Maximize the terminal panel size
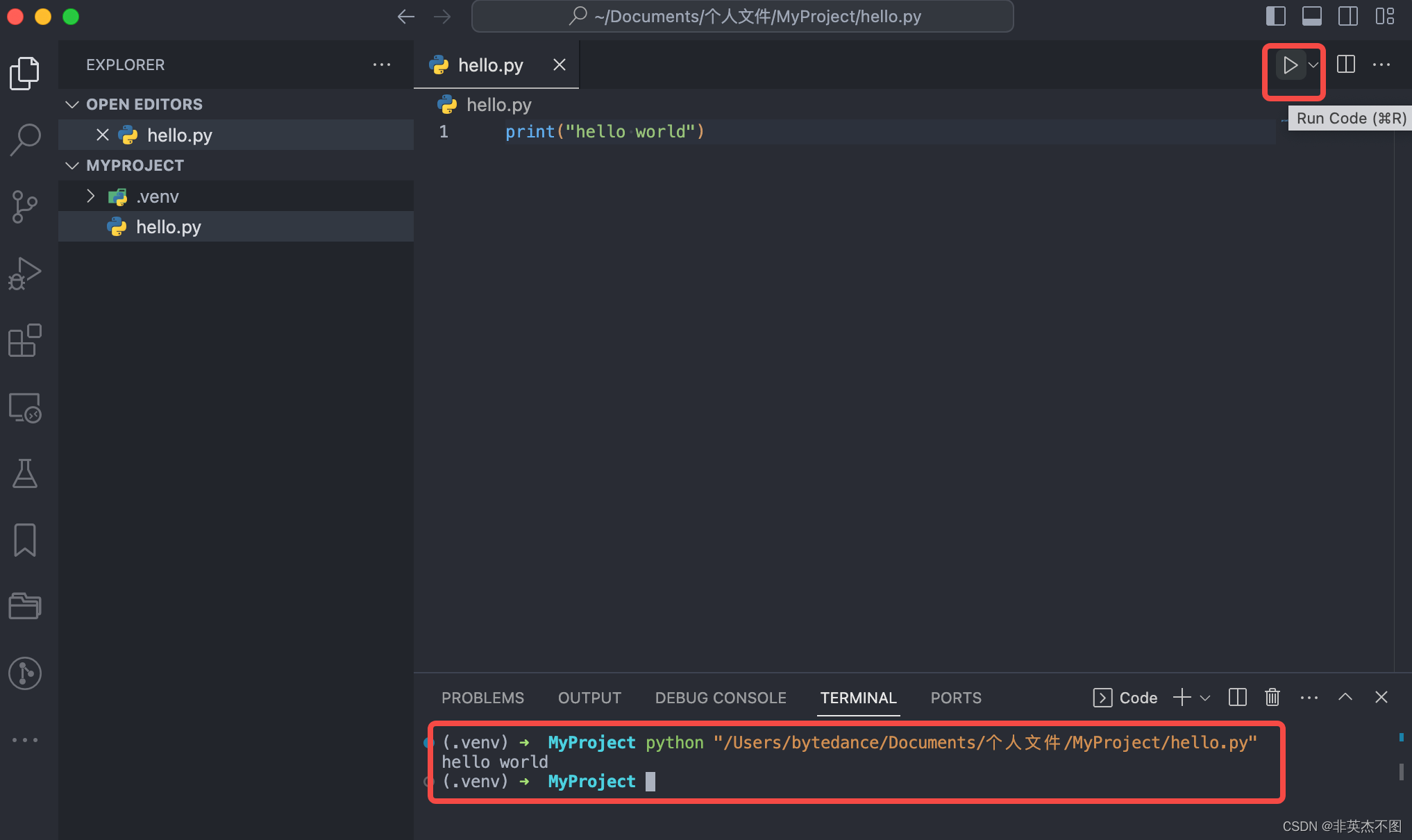 pyautogui.click(x=1345, y=697)
